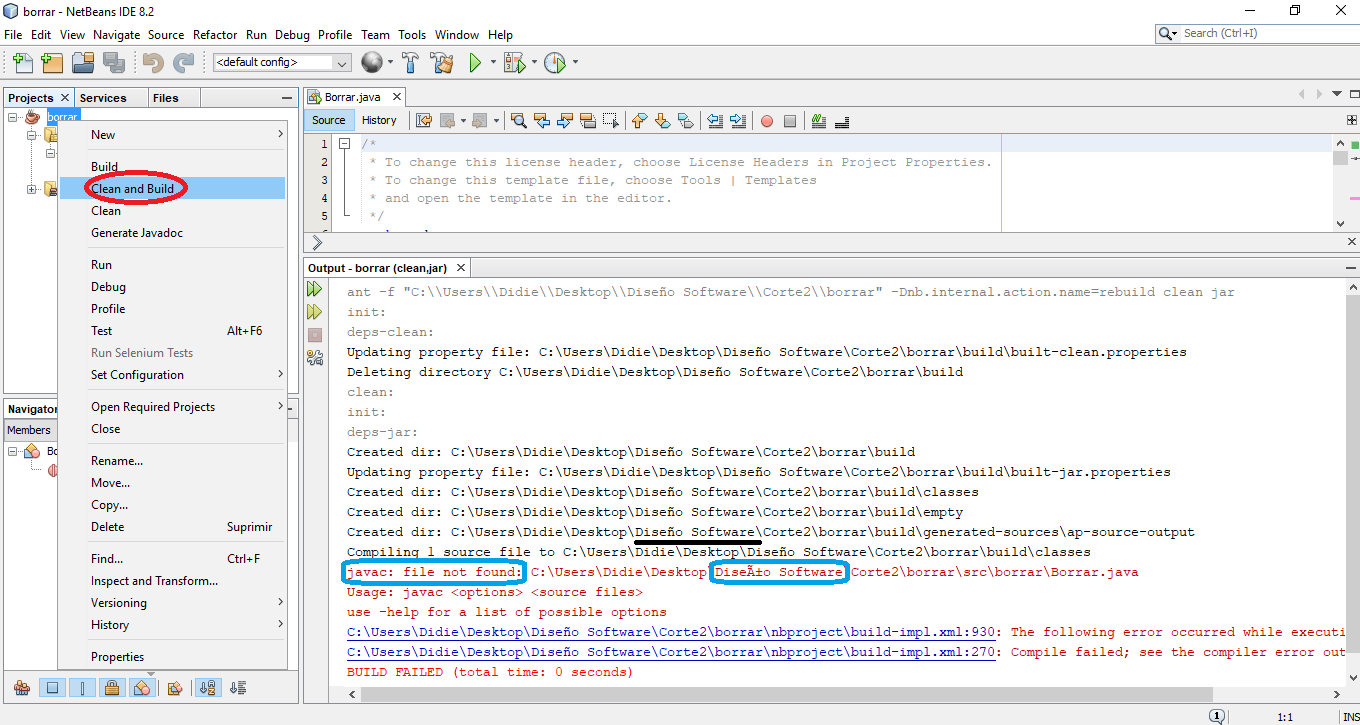Select Generate Javadoc in context menu
The width and height of the screenshot is (1360, 725).
coord(172,233)
